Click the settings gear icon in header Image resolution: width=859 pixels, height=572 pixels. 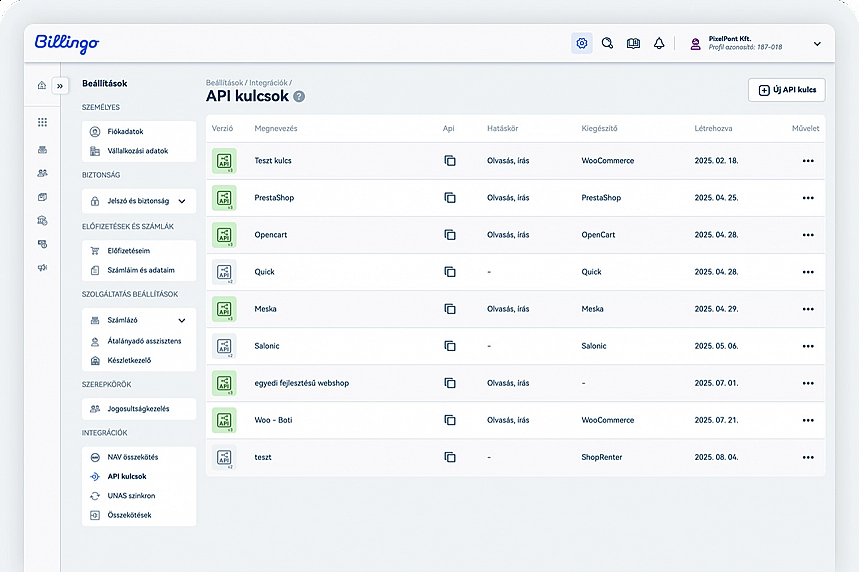tap(582, 43)
